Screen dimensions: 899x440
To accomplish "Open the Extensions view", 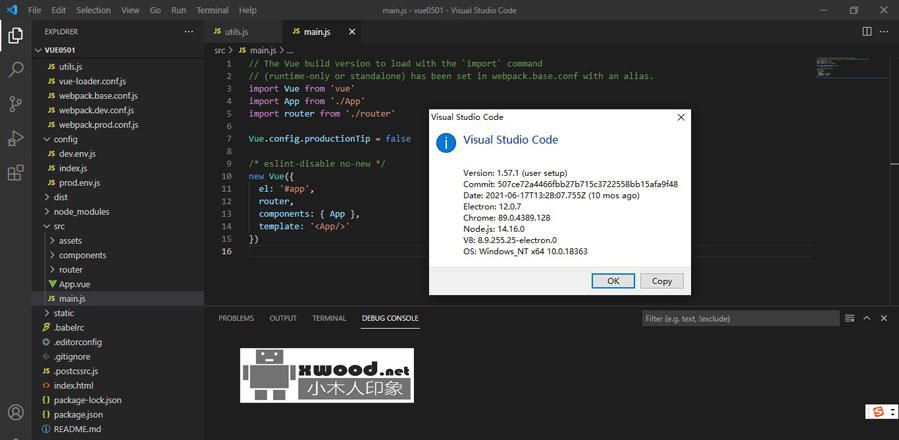I will pos(16,172).
